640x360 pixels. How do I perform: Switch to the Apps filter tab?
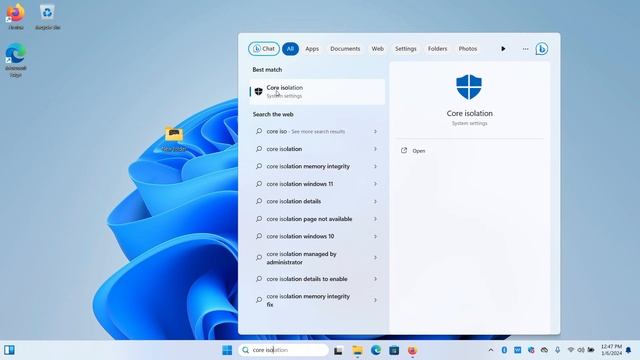tap(312, 49)
